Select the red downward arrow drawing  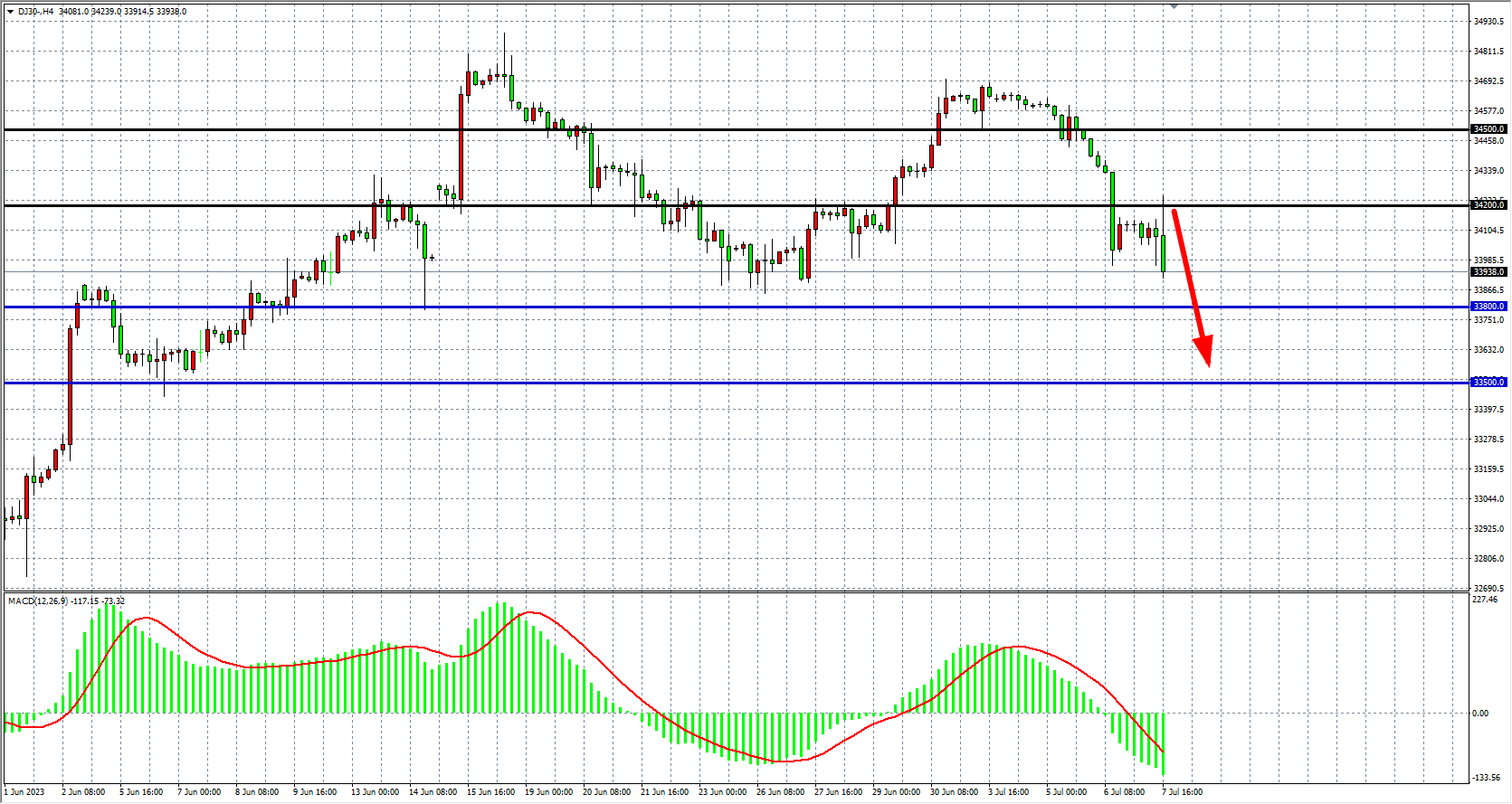pyautogui.click(x=1190, y=285)
